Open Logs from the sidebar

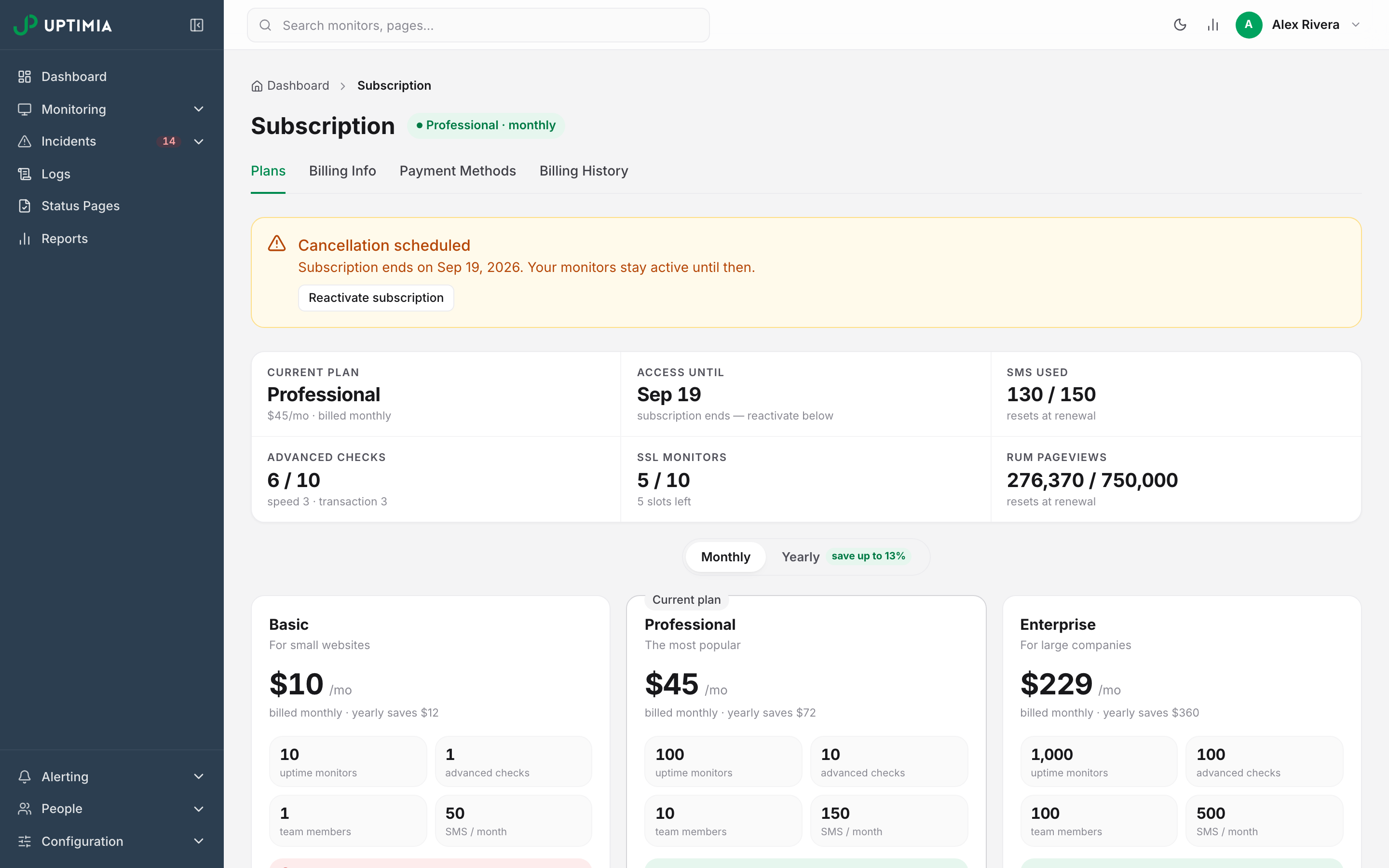(x=112, y=174)
